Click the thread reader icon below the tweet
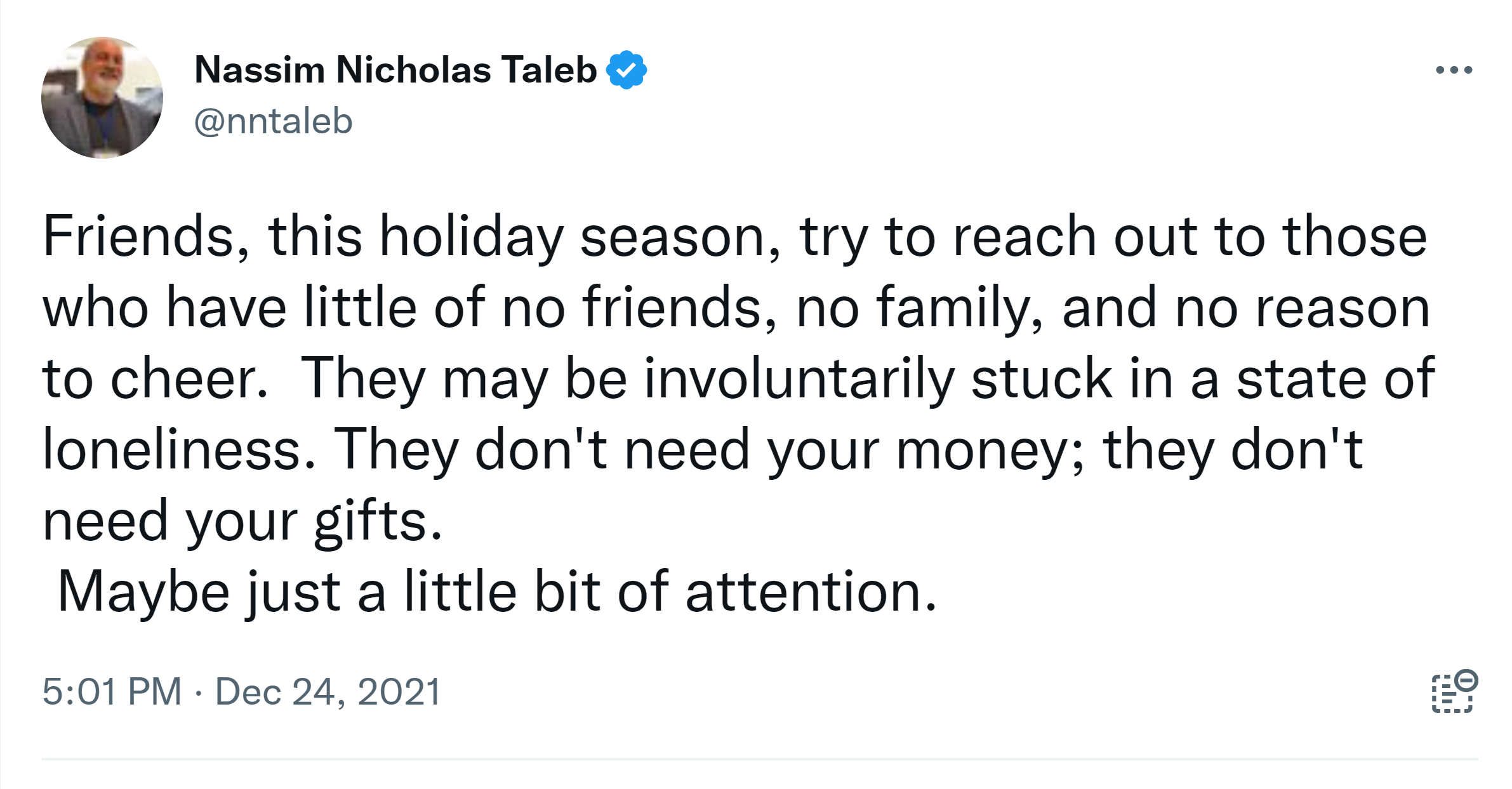Viewport: 1512px width, 789px height. pyautogui.click(x=1454, y=691)
